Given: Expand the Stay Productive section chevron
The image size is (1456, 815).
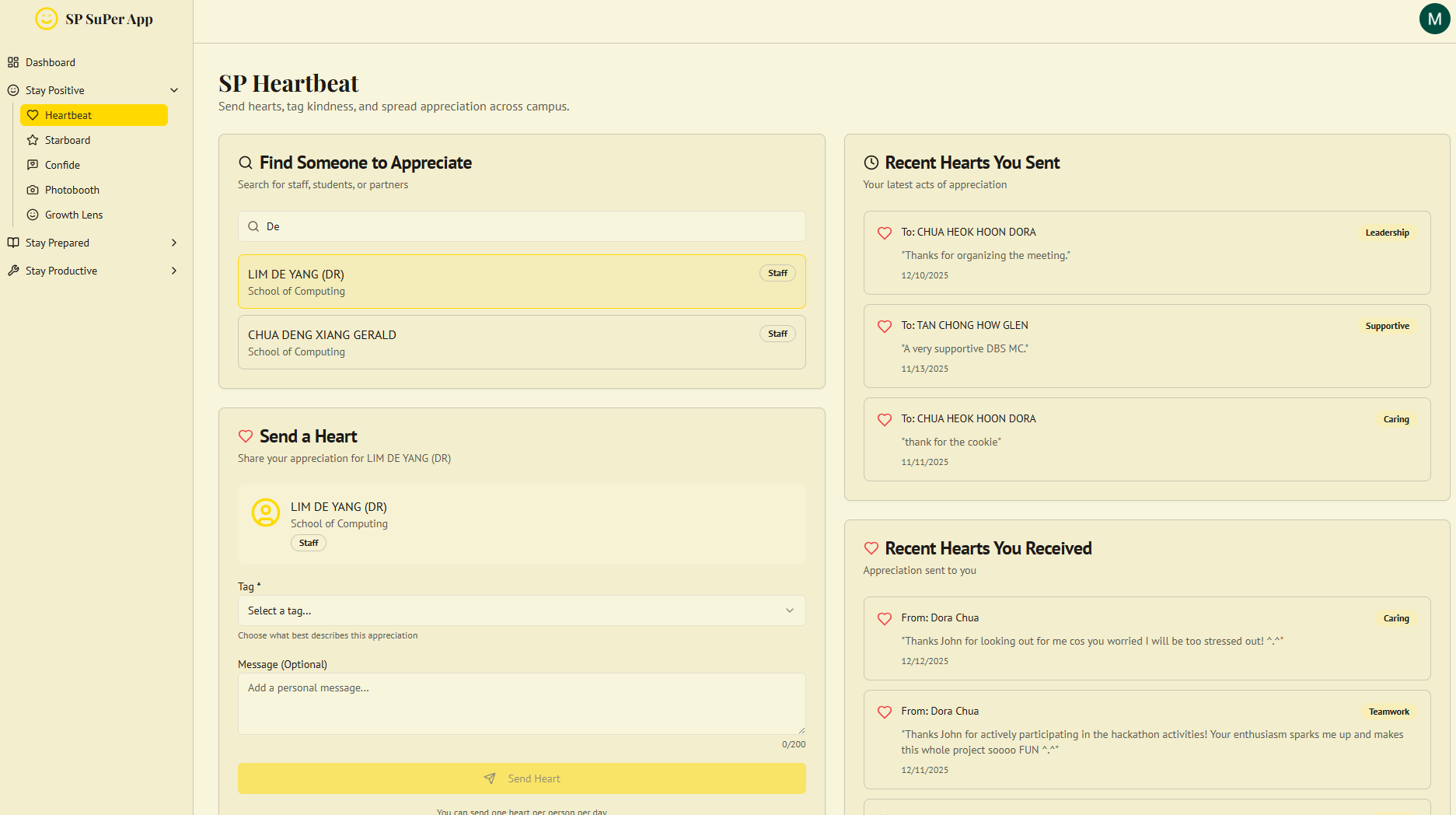Looking at the screenshot, I should (174, 271).
